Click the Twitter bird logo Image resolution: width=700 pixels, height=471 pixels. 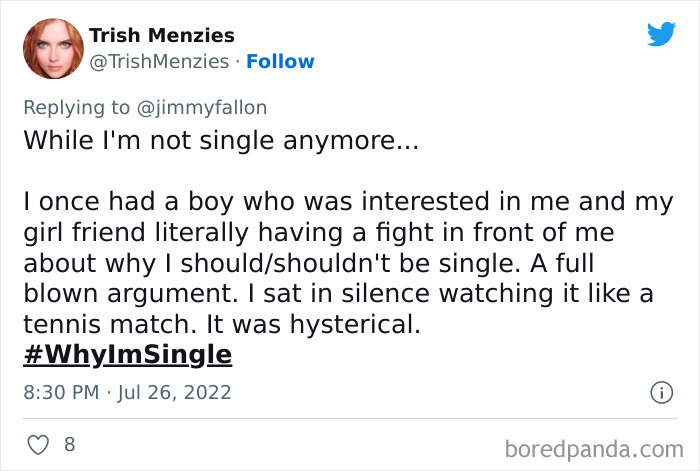click(661, 34)
